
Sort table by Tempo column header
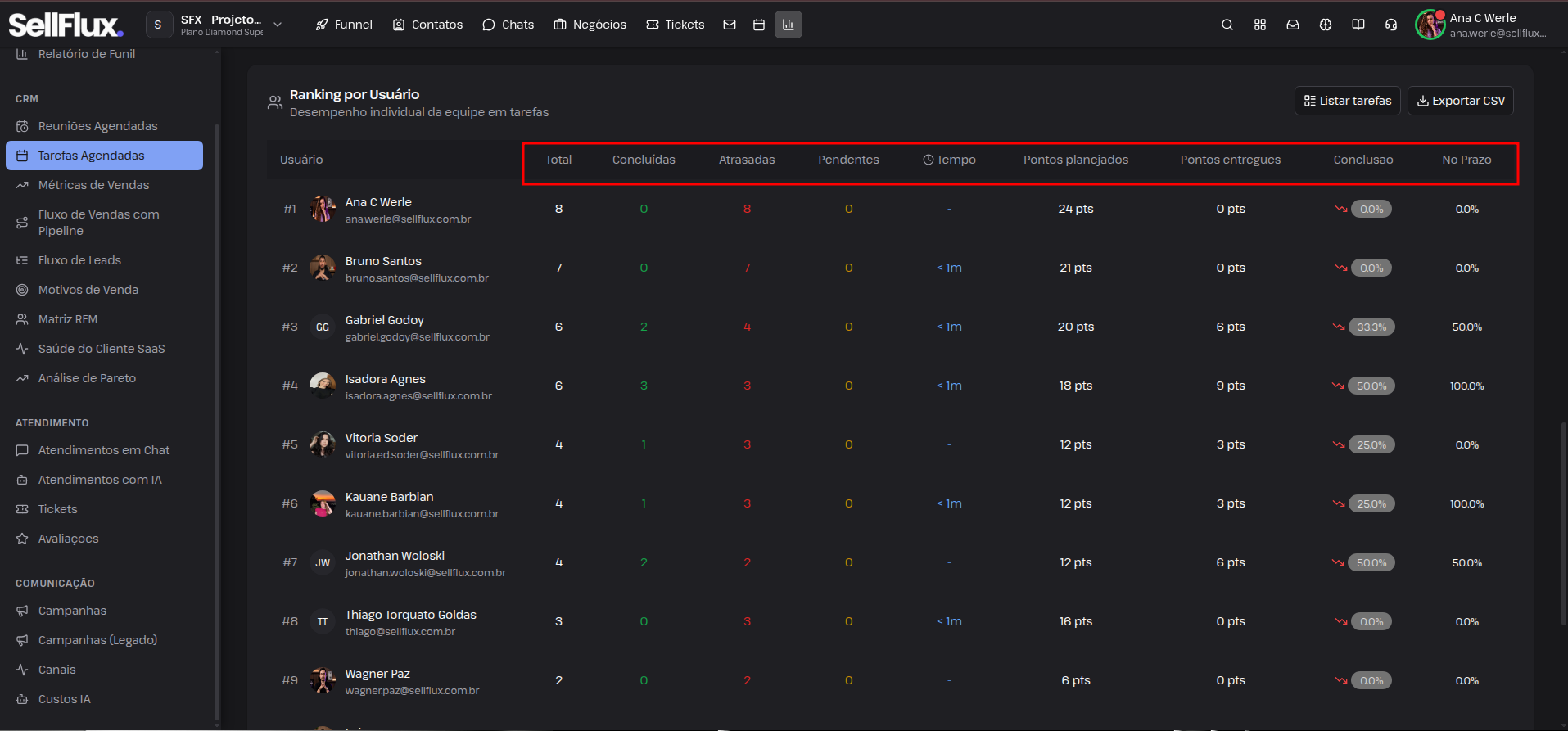(949, 160)
